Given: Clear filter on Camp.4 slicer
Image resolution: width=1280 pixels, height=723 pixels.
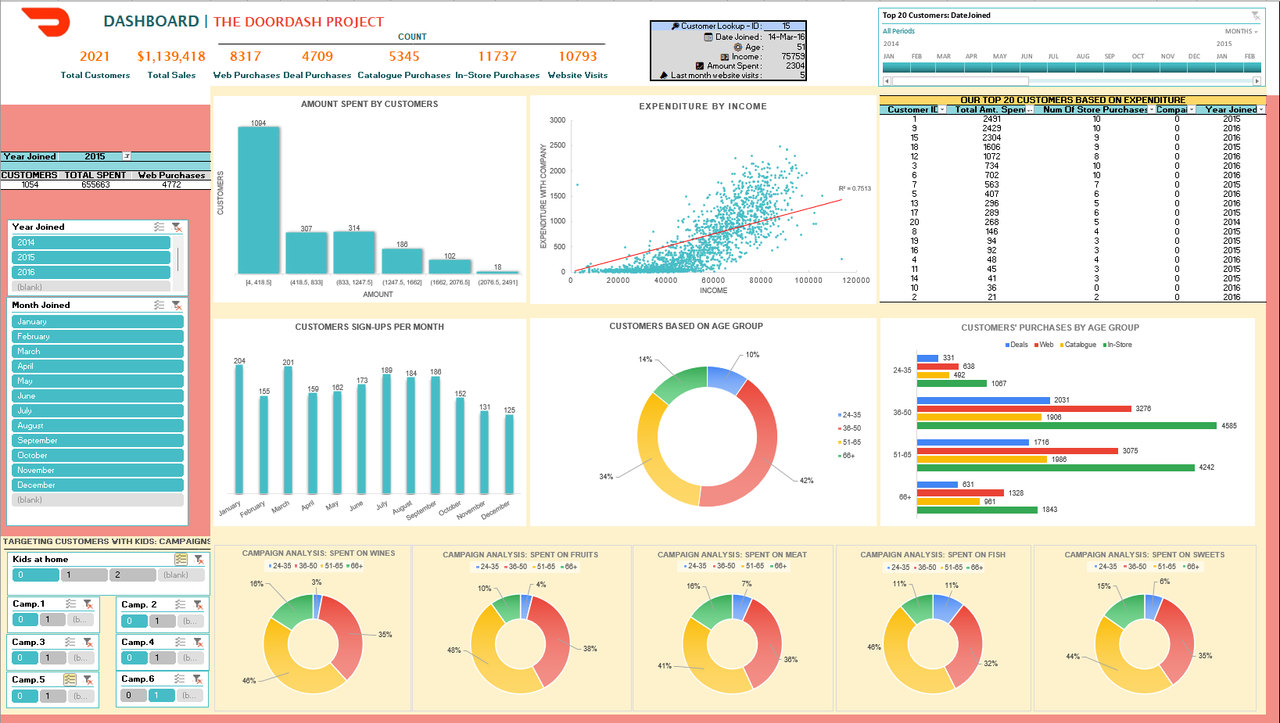Looking at the screenshot, I should click(199, 642).
